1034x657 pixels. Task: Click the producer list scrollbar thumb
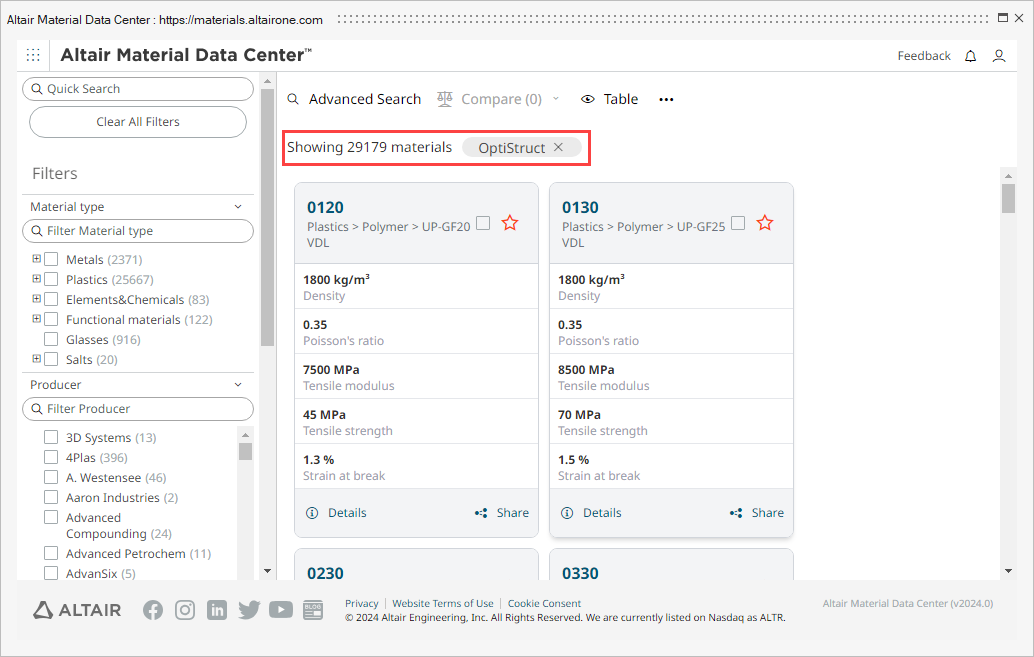tap(245, 451)
